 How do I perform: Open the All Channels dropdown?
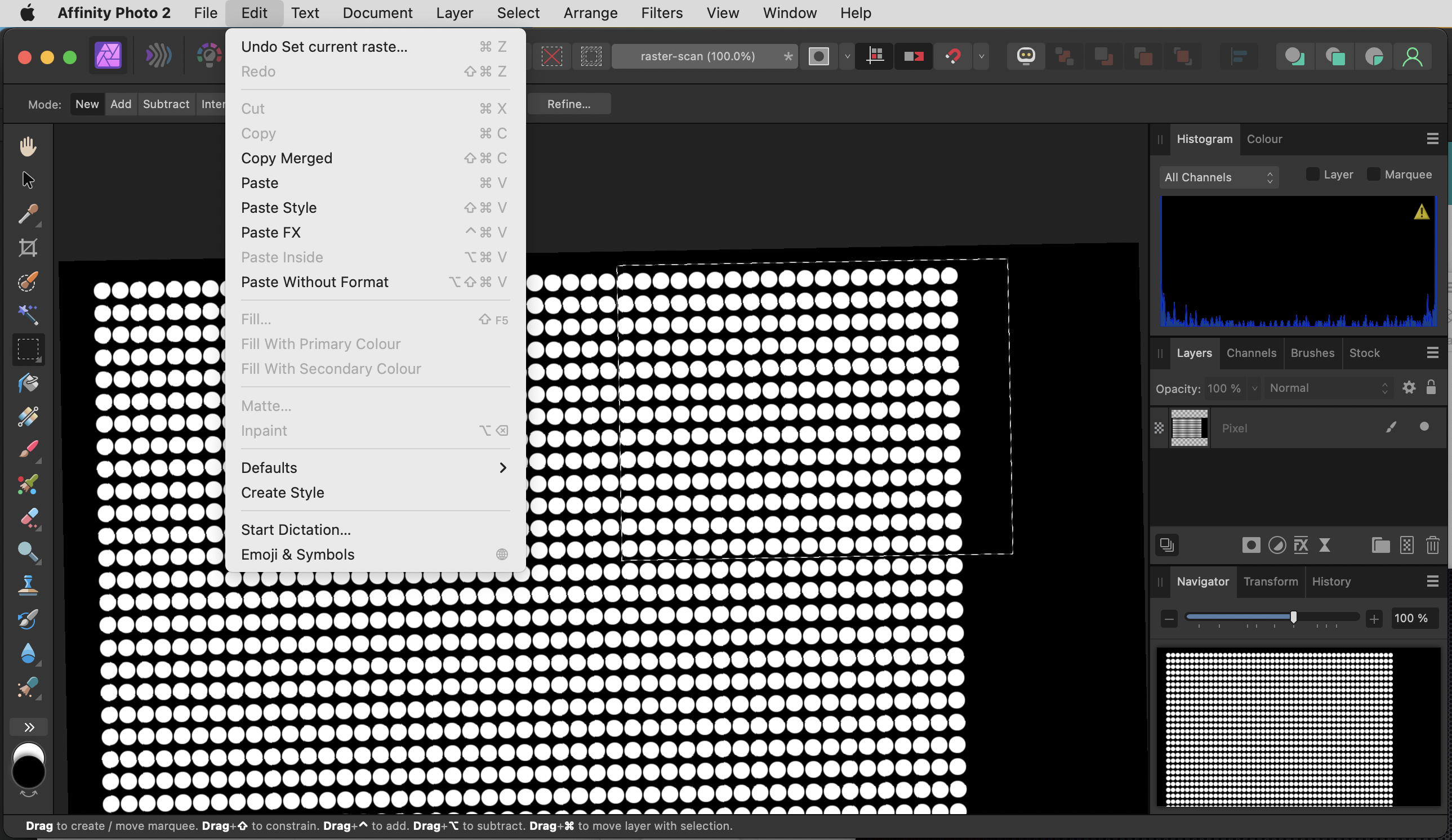1219,177
